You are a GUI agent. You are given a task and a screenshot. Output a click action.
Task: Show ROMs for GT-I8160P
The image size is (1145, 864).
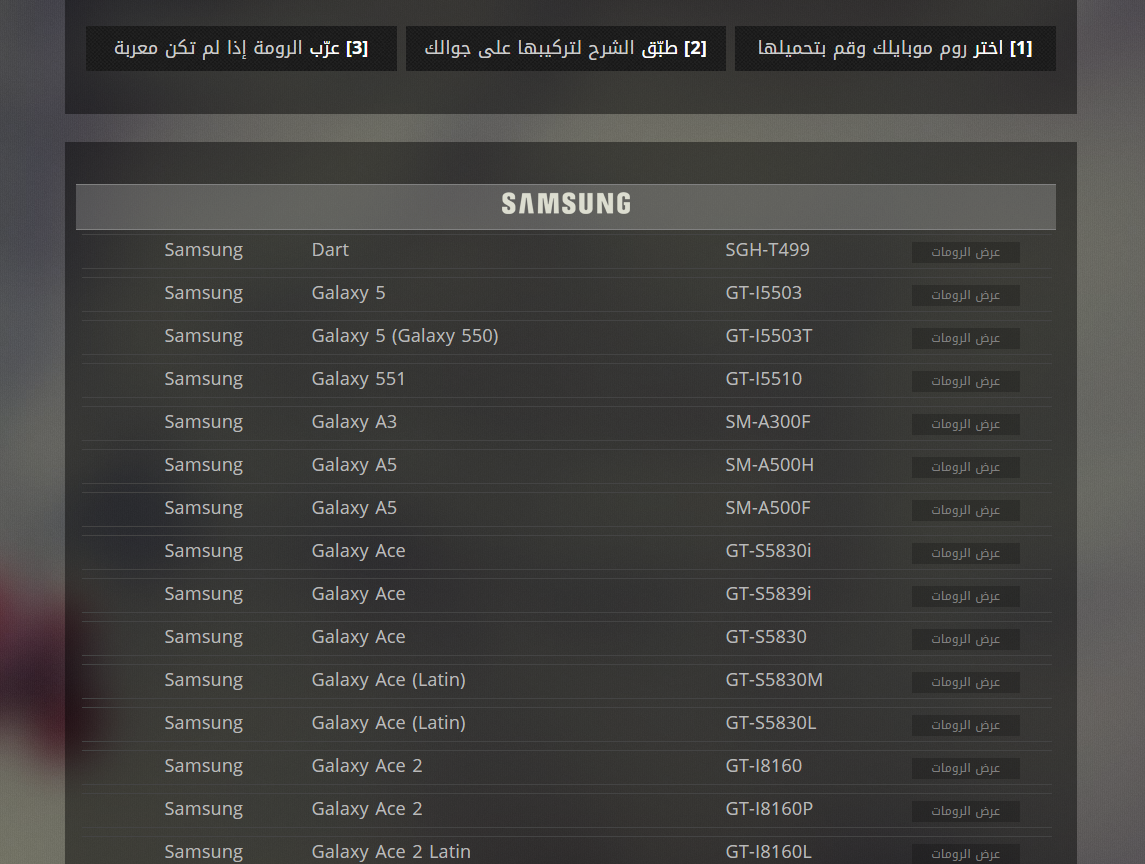click(965, 812)
